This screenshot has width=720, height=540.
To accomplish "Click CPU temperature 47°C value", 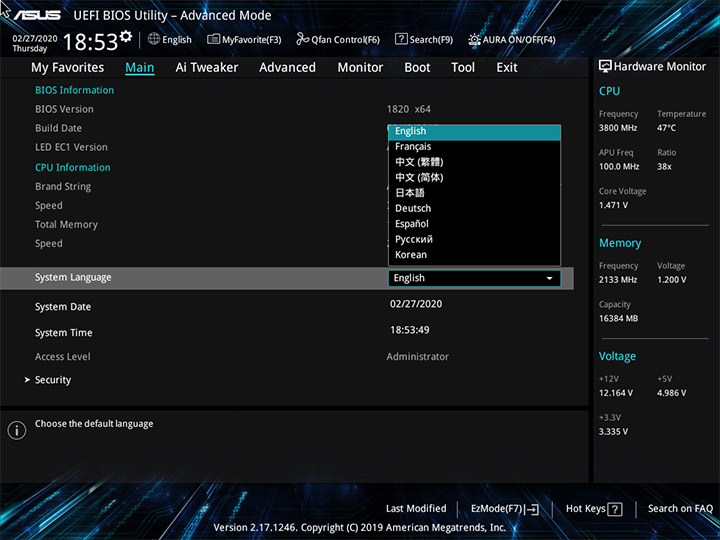I will coord(666,128).
